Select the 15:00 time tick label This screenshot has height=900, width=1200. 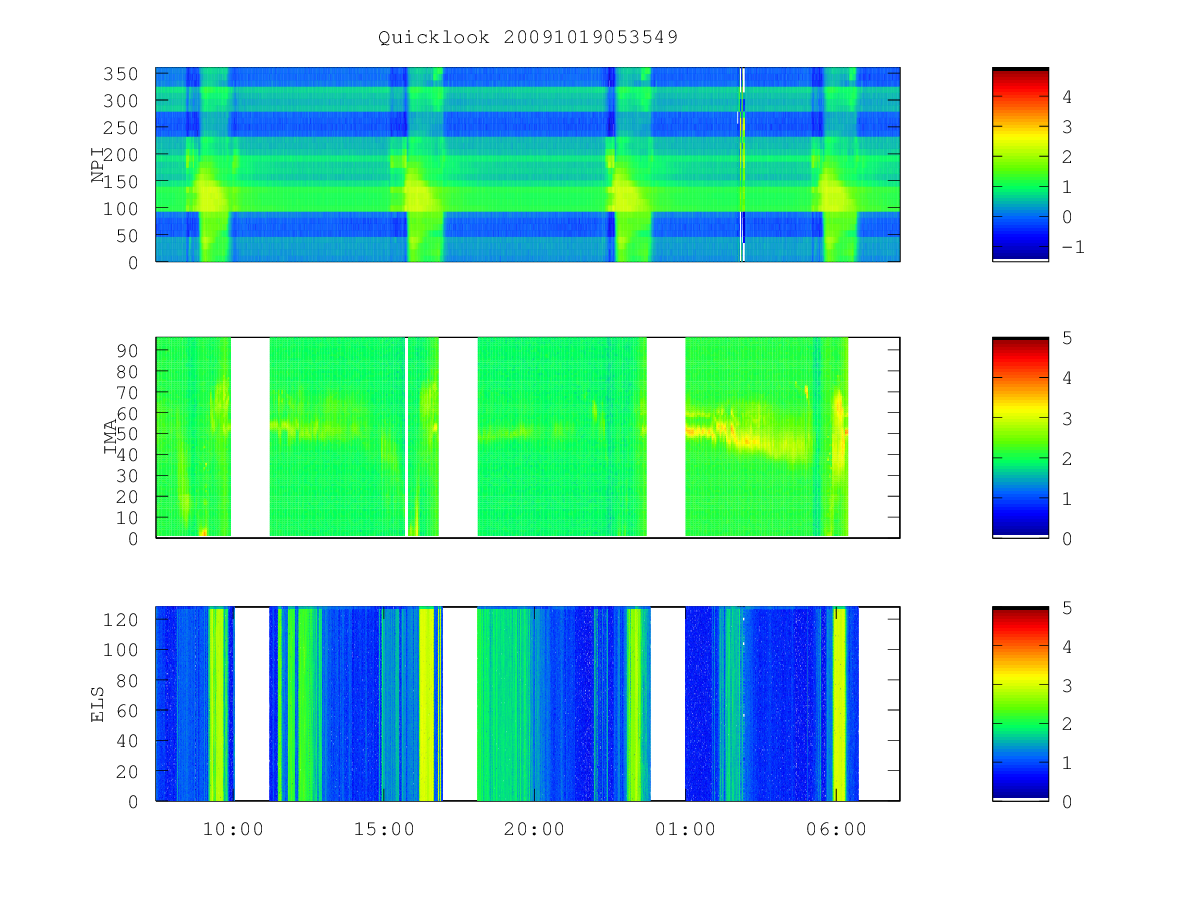point(384,829)
